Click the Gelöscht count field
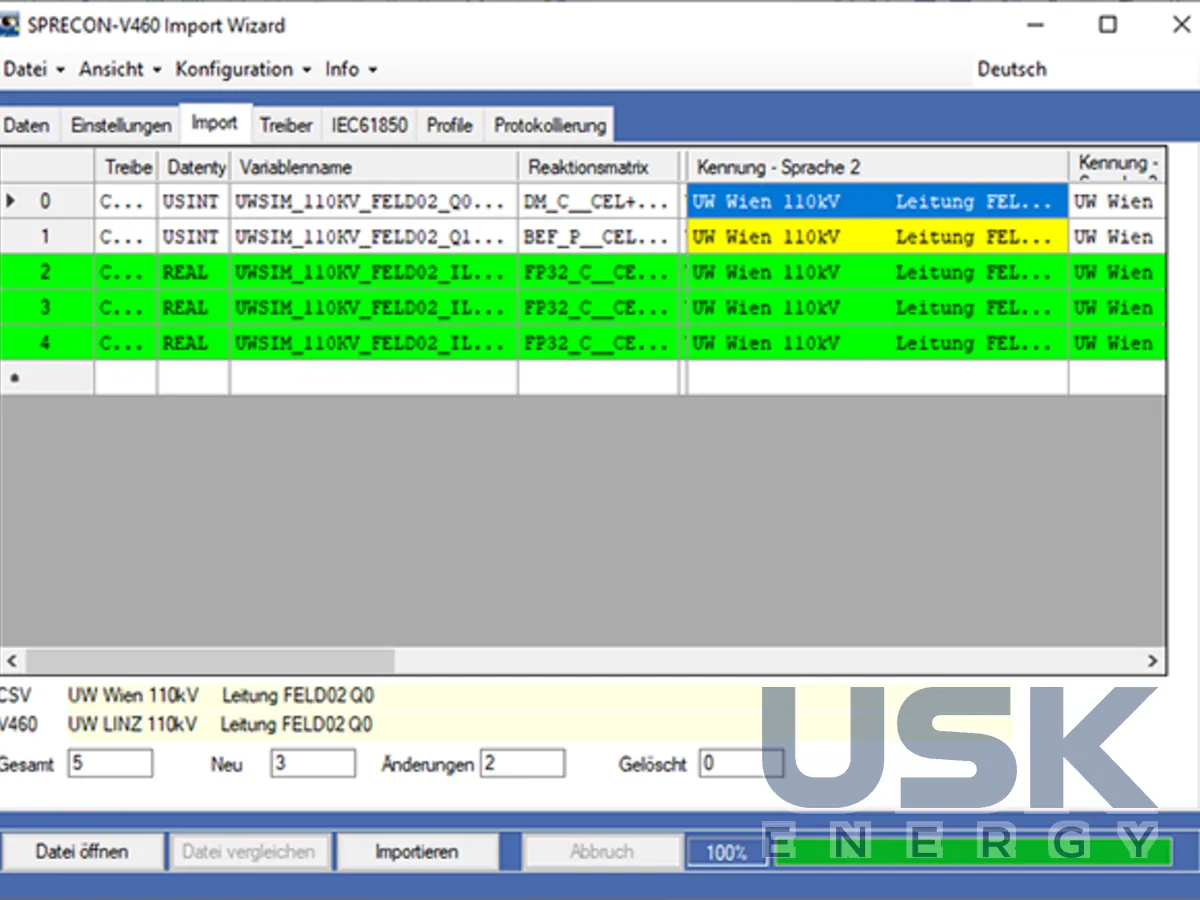Image resolution: width=1200 pixels, height=900 pixels. (740, 764)
